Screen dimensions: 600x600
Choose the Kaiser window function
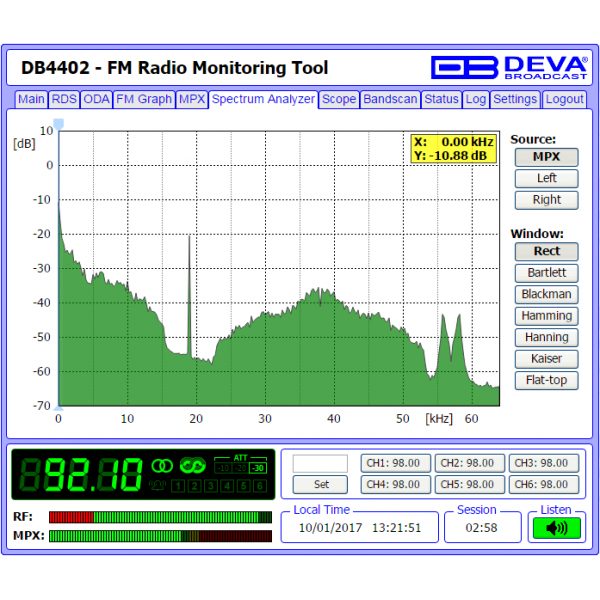[546, 359]
